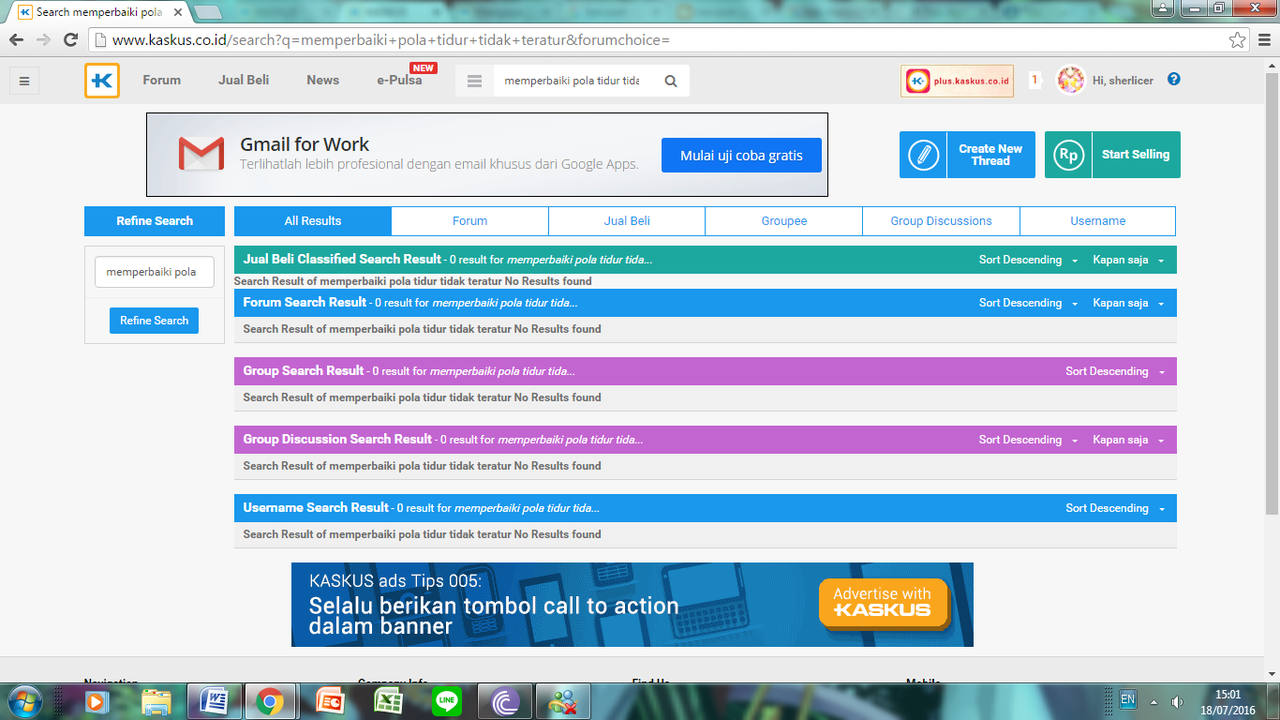Switch to Microsoft Word in taskbar
1280x720 pixels.
tap(214, 702)
